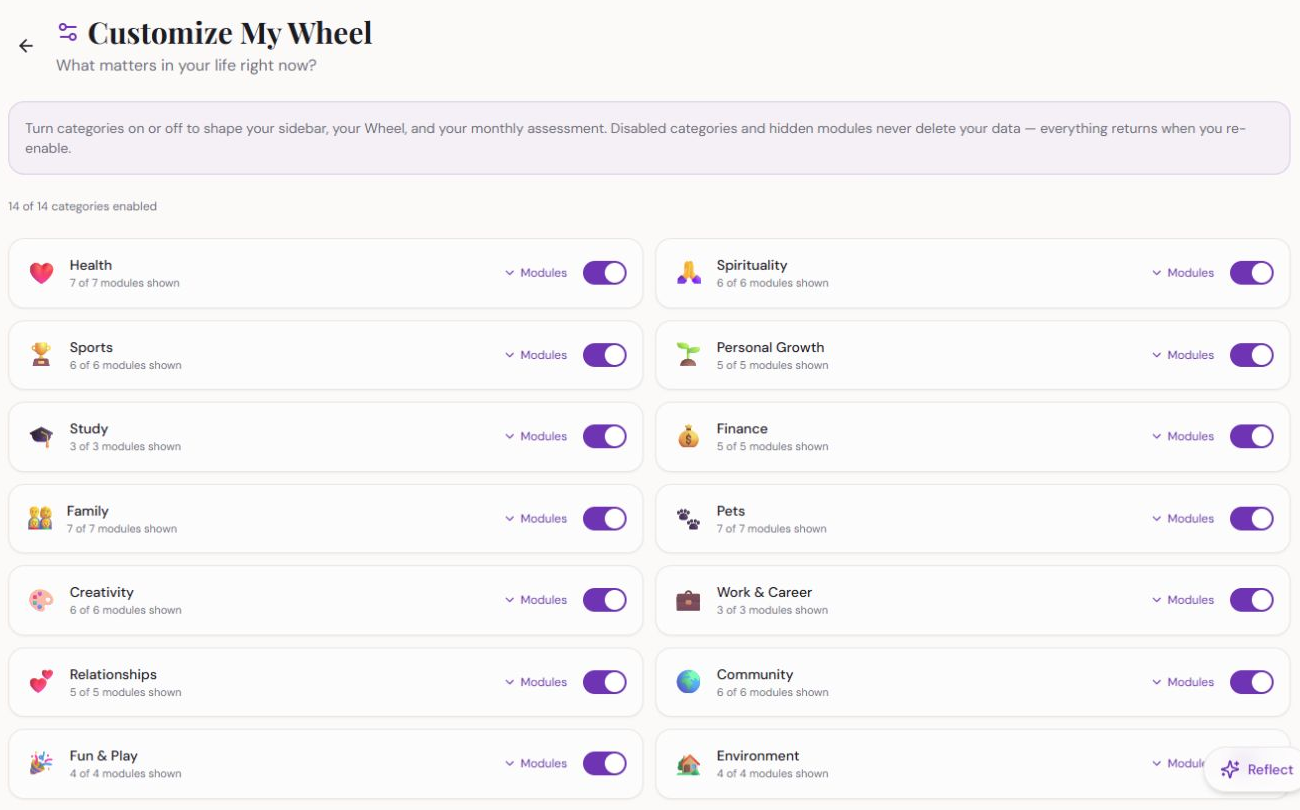Viewport: 1300px width, 810px height.
Task: Disable the Health category toggle
Action: coord(605,273)
